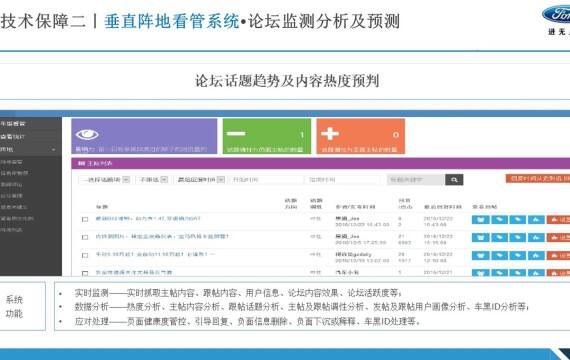The height and width of the screenshot is (360, 570).
Task: Click the blue up-arrow icon in the godaily row
Action: point(536,255)
